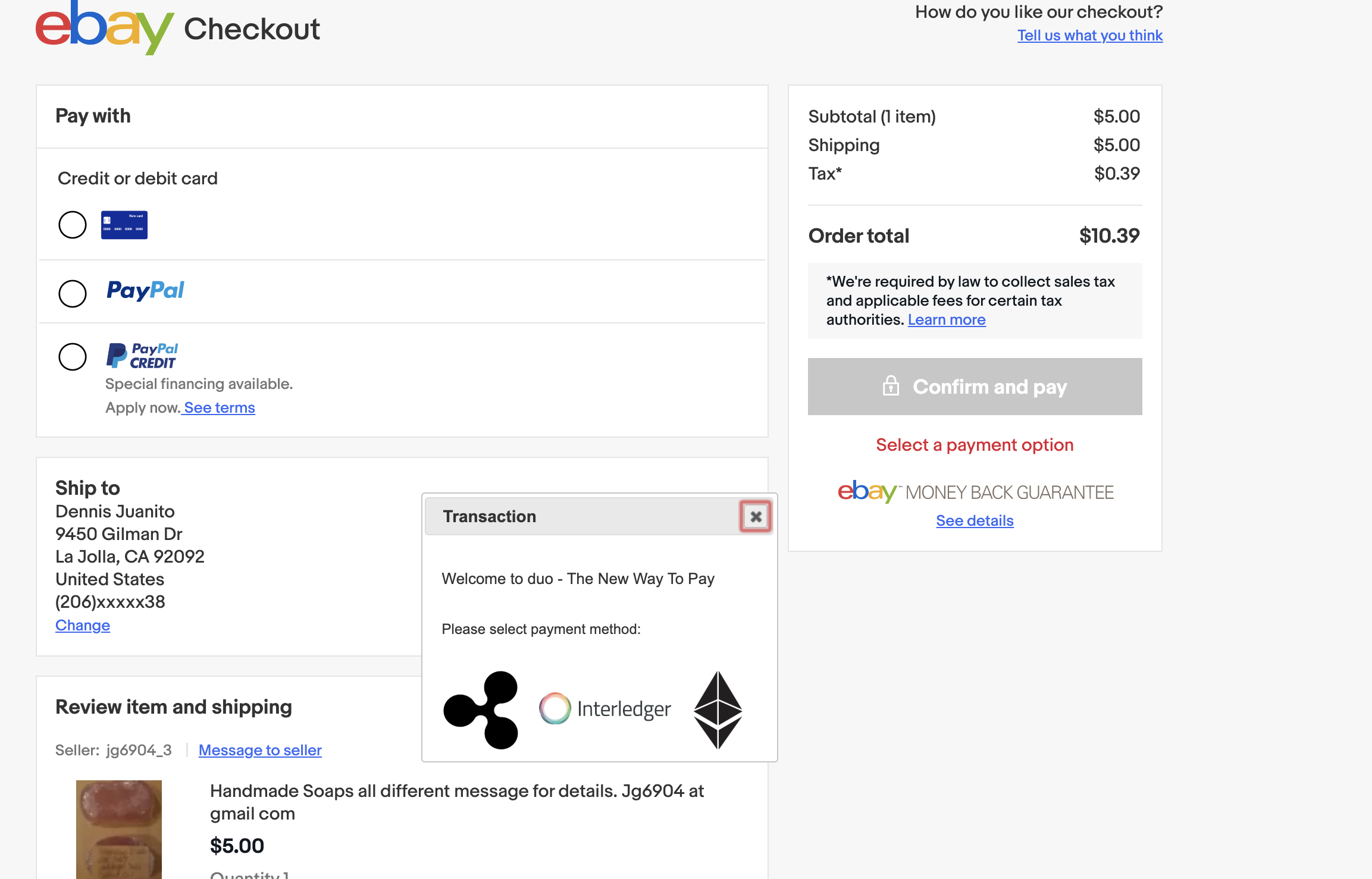
Task: Click the eBay Money Back Guarantee logo
Action: click(975, 492)
